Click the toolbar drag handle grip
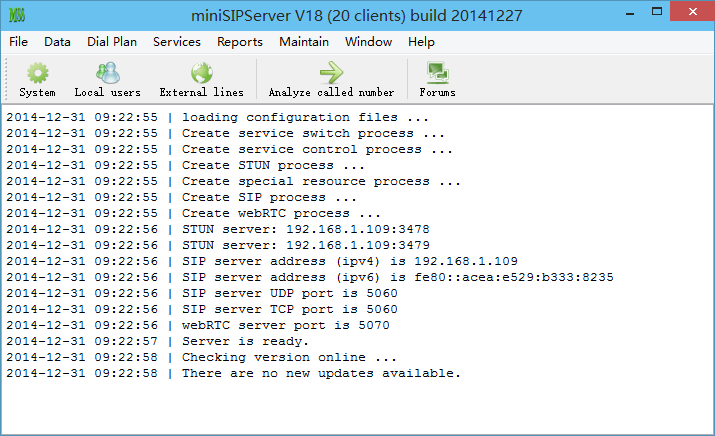The width and height of the screenshot is (715, 436). [6, 78]
